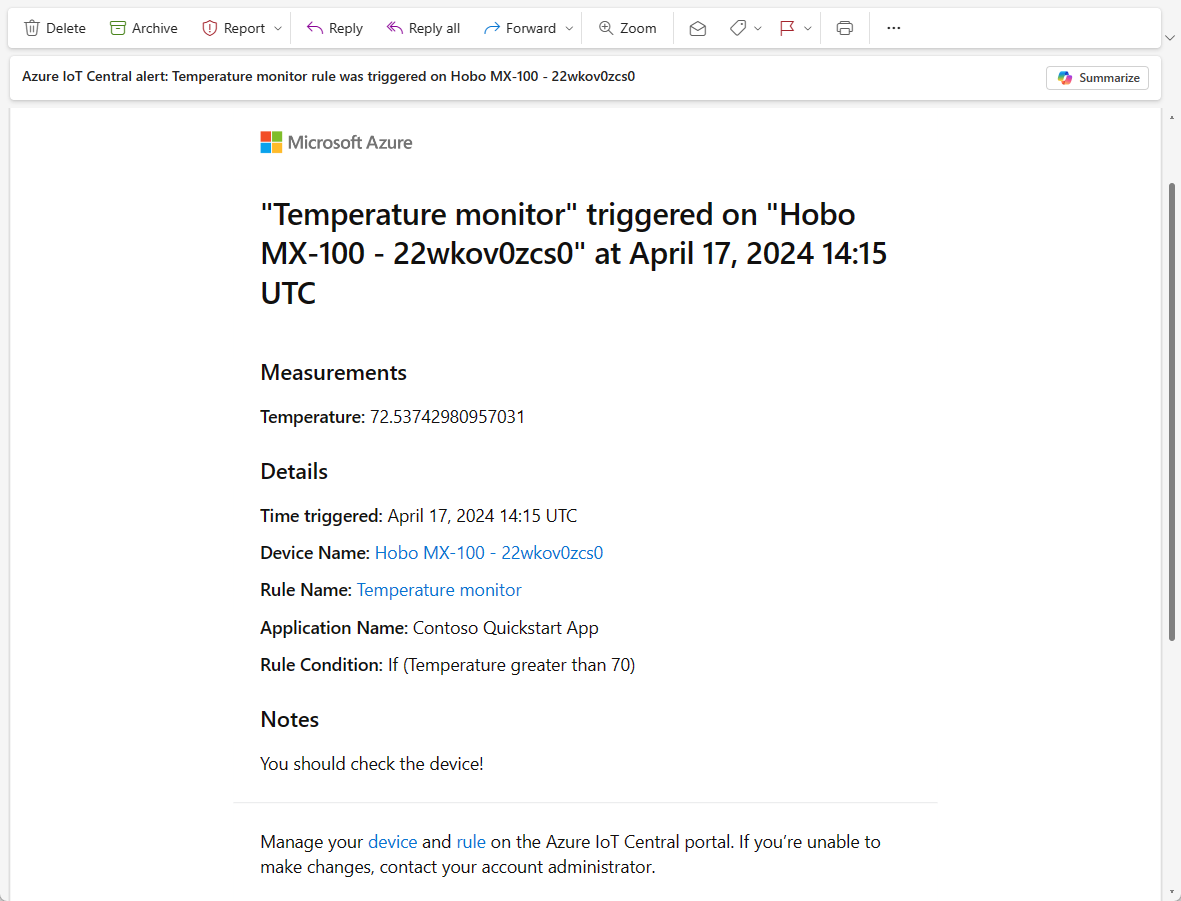
Task: Open the flag options dropdown arrow
Action: coord(808,28)
